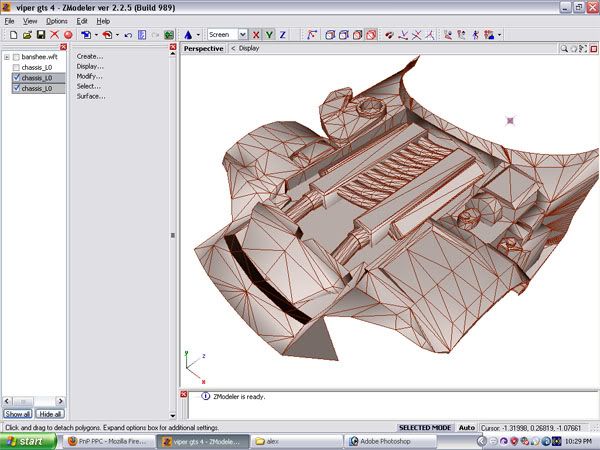Click the Undo arrow icon

click(128, 35)
